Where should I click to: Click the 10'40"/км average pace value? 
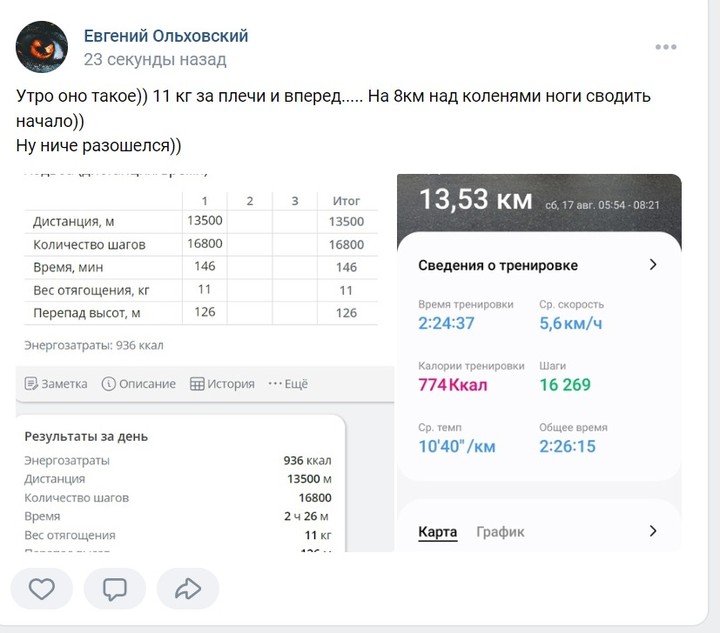click(457, 446)
